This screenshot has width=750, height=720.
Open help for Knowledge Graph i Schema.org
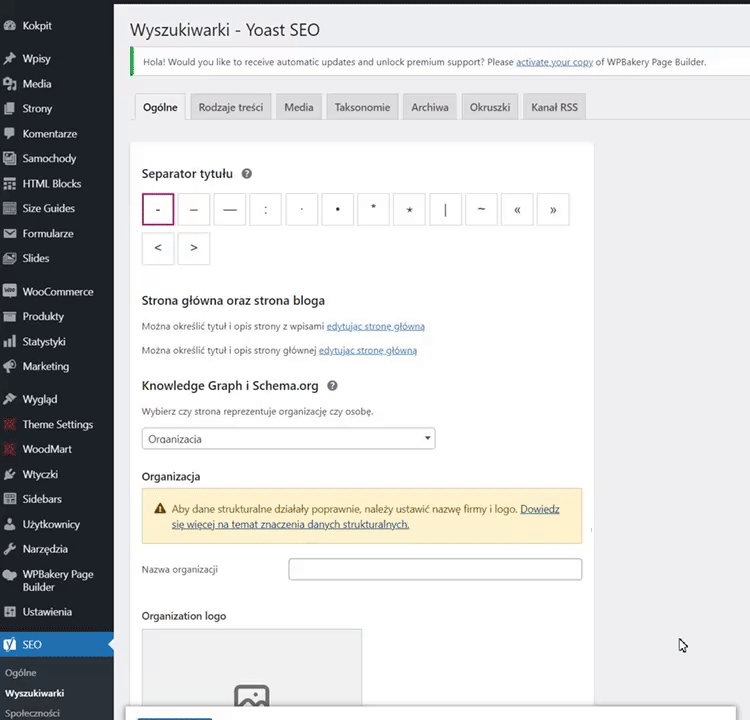pos(332,386)
